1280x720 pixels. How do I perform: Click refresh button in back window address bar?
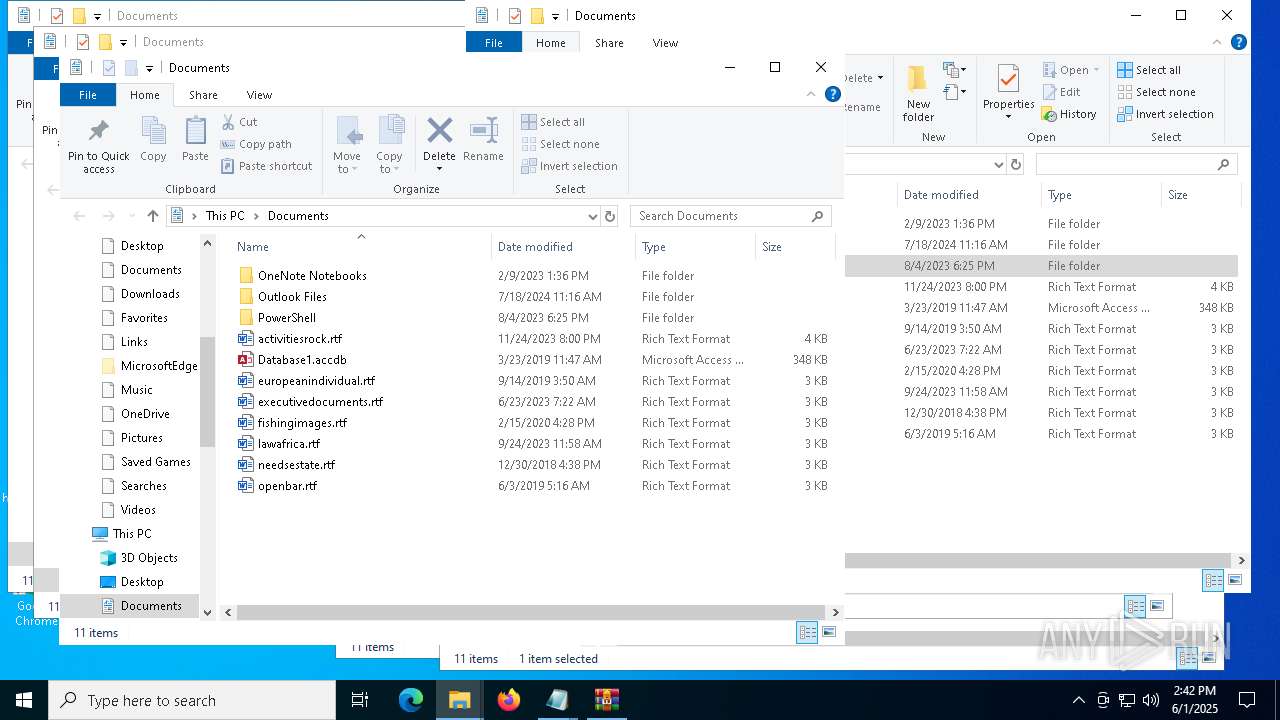[x=1016, y=164]
